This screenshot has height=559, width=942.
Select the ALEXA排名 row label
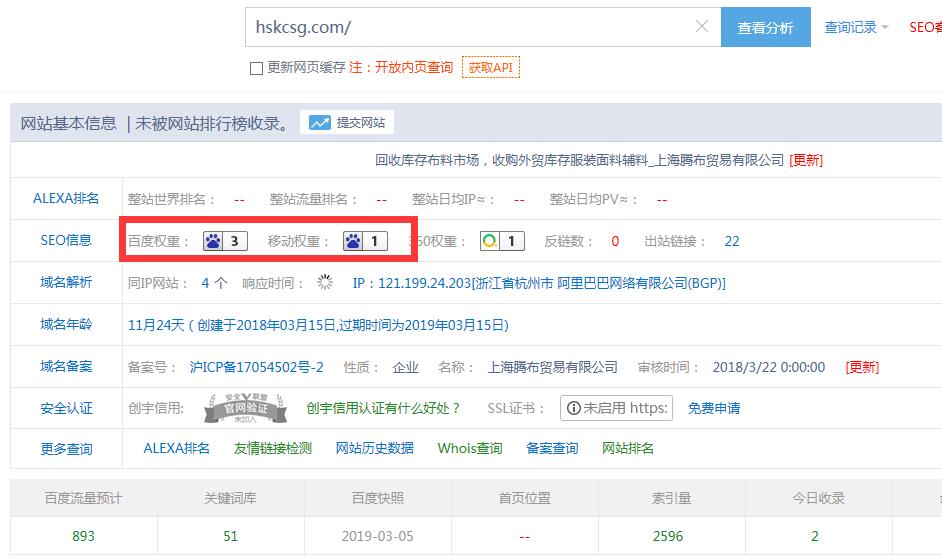[66, 198]
